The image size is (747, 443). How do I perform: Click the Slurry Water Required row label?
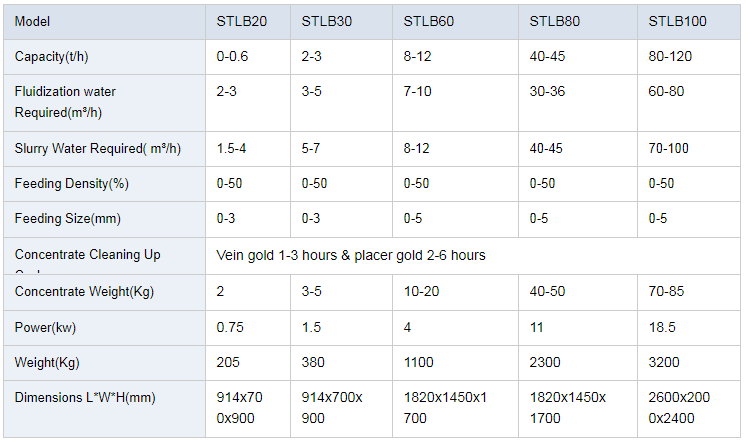point(98,149)
